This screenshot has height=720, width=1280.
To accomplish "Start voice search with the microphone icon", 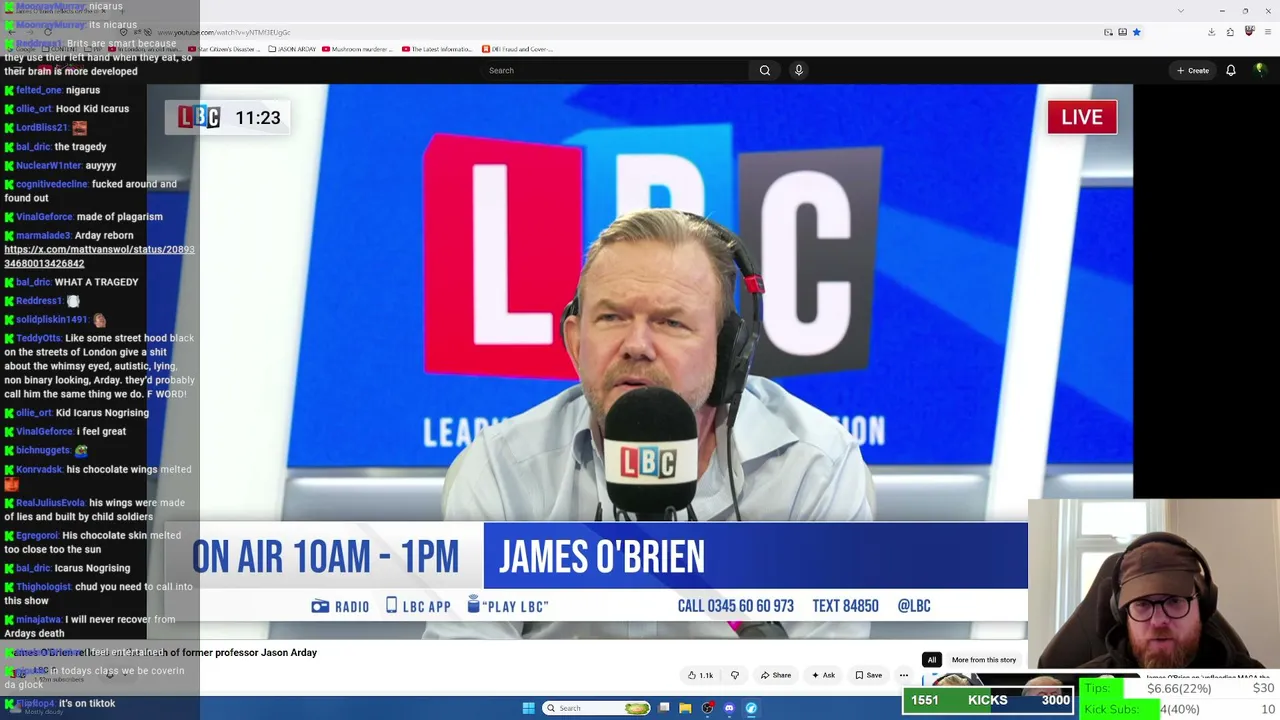I will 798,70.
